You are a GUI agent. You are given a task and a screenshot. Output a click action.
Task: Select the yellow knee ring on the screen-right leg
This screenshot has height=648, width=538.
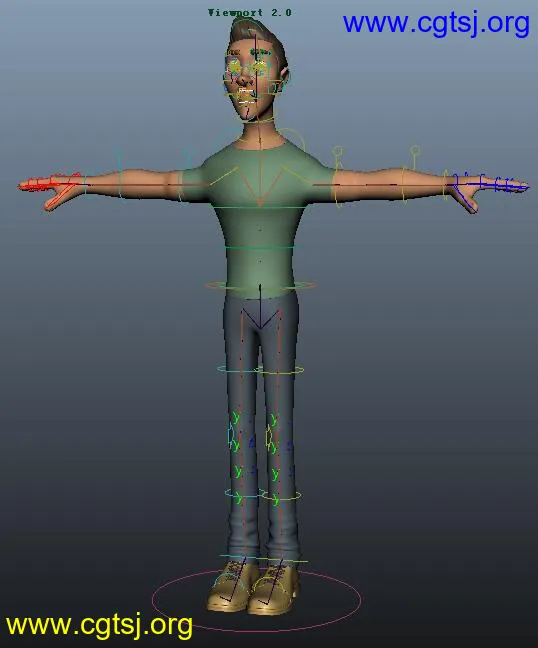[281, 371]
